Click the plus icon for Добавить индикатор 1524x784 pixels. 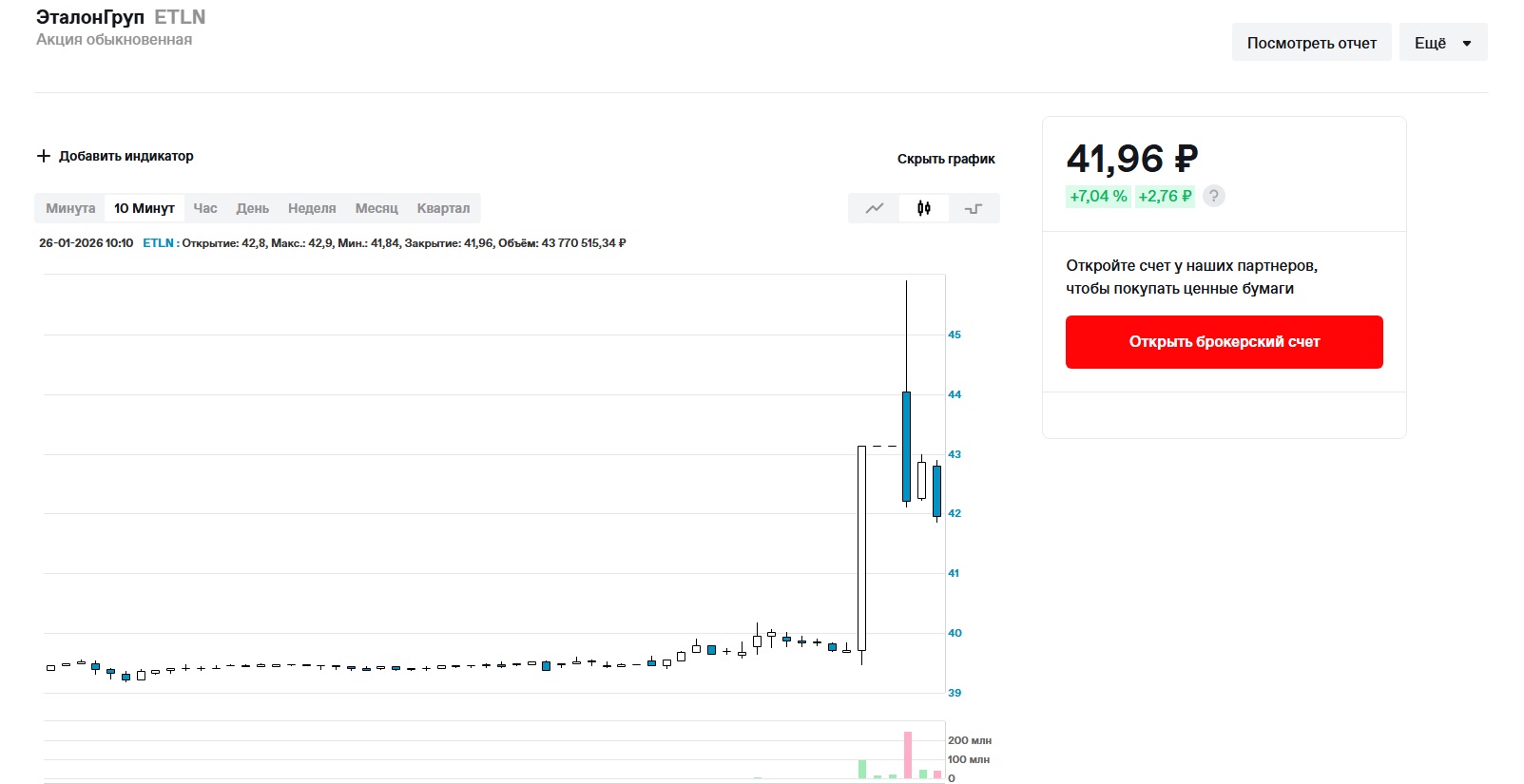pos(44,156)
